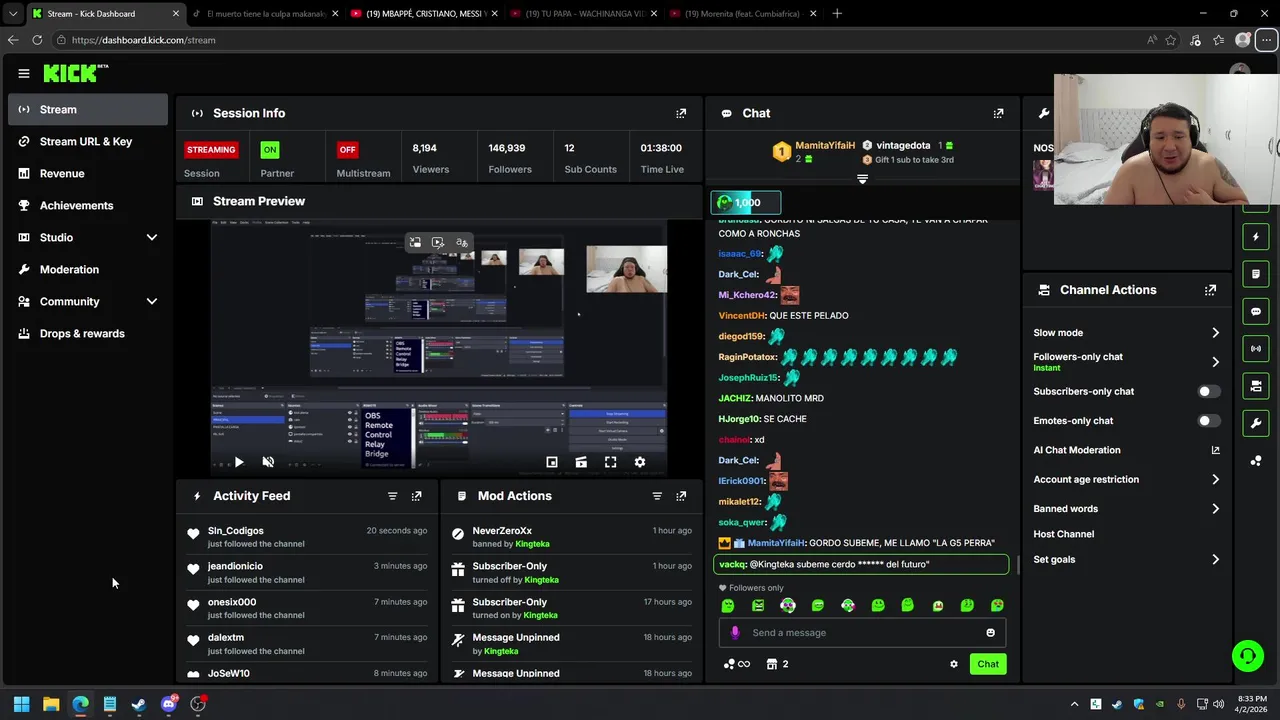
Task: Pop out the Mod Actions panel
Action: click(681, 496)
